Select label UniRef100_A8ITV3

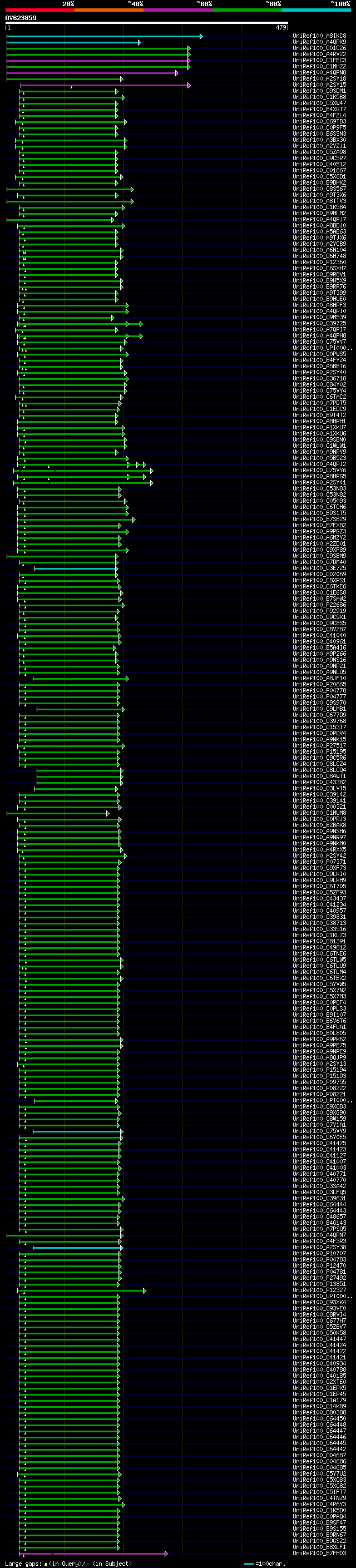pyautogui.click(x=319, y=201)
